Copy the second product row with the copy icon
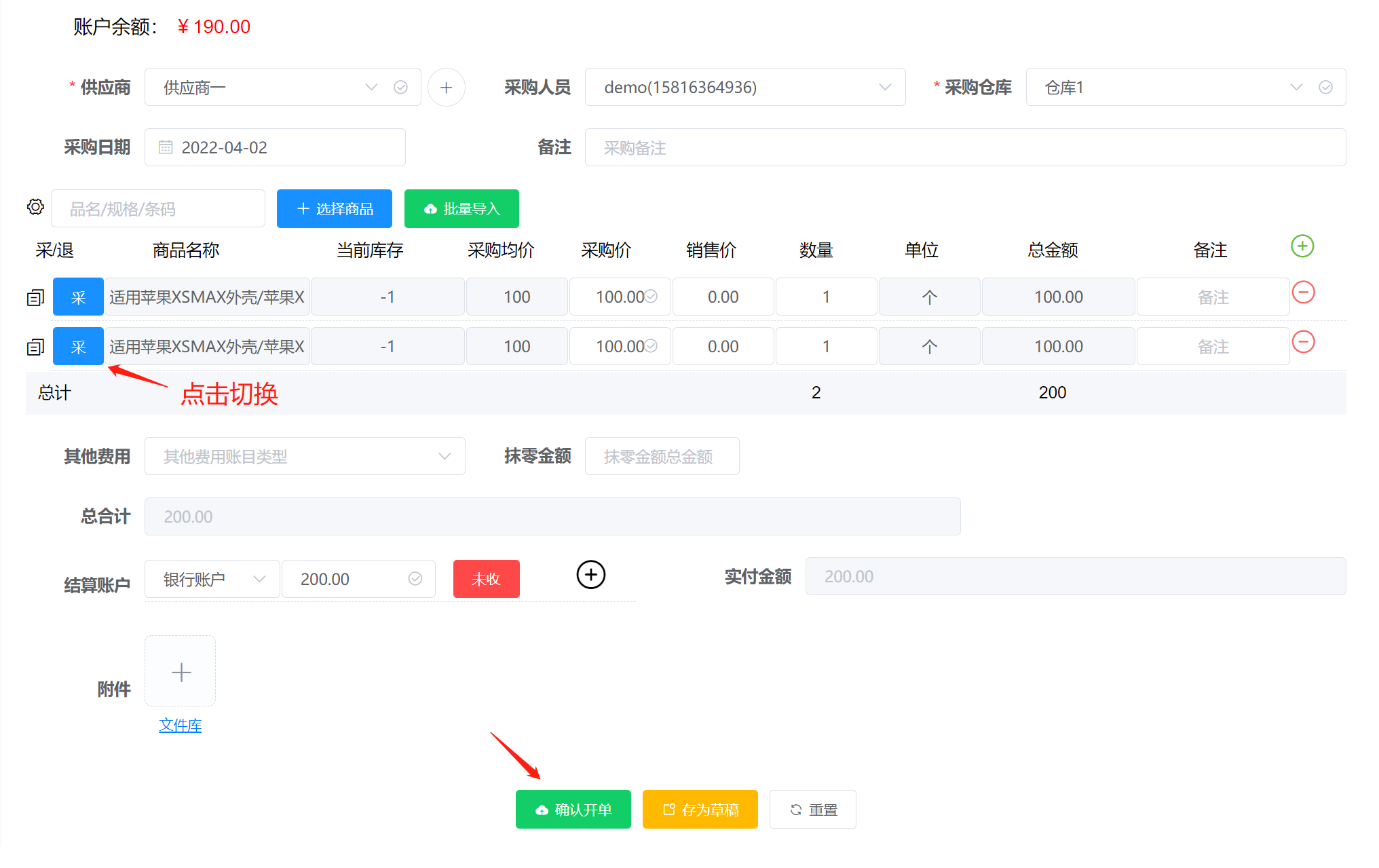This screenshot has width=1379, height=868. (35, 347)
